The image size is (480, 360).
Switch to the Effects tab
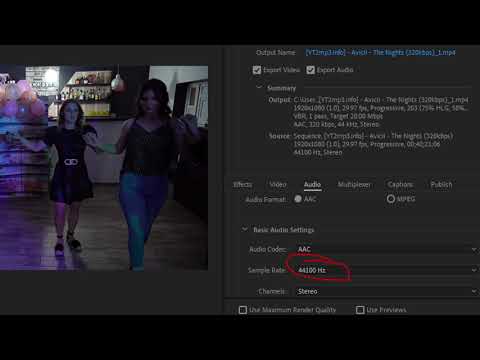[243, 184]
